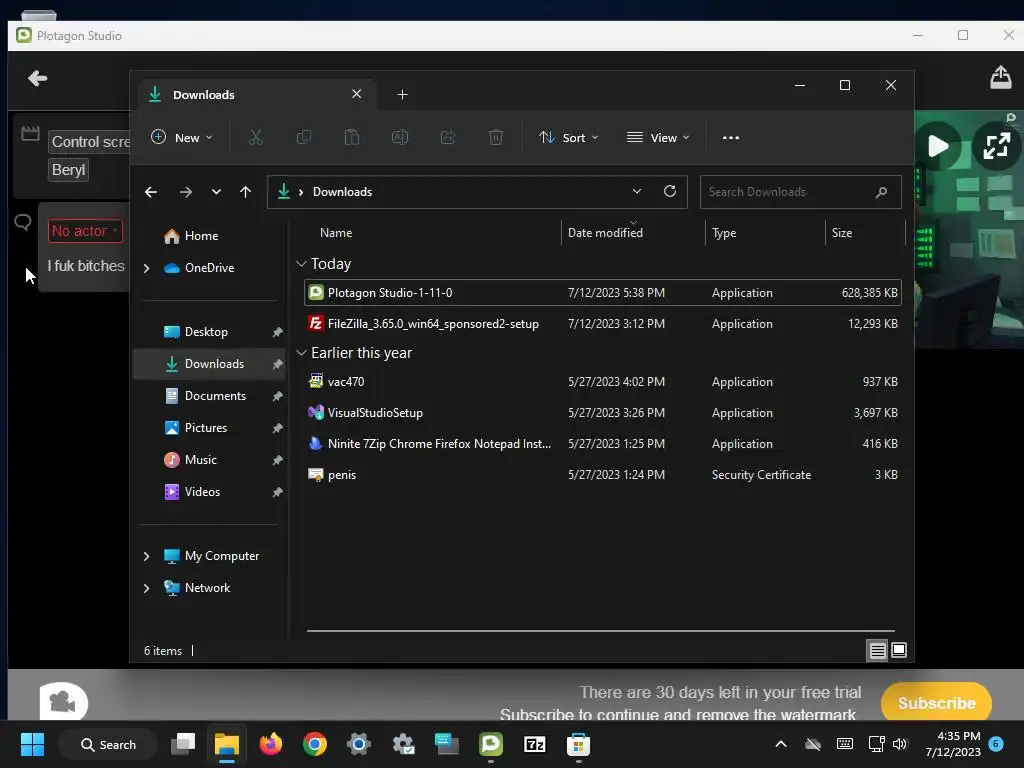1024x768 pixels.
Task: Click the Paste icon in Explorer toolbar
Action: [351, 137]
